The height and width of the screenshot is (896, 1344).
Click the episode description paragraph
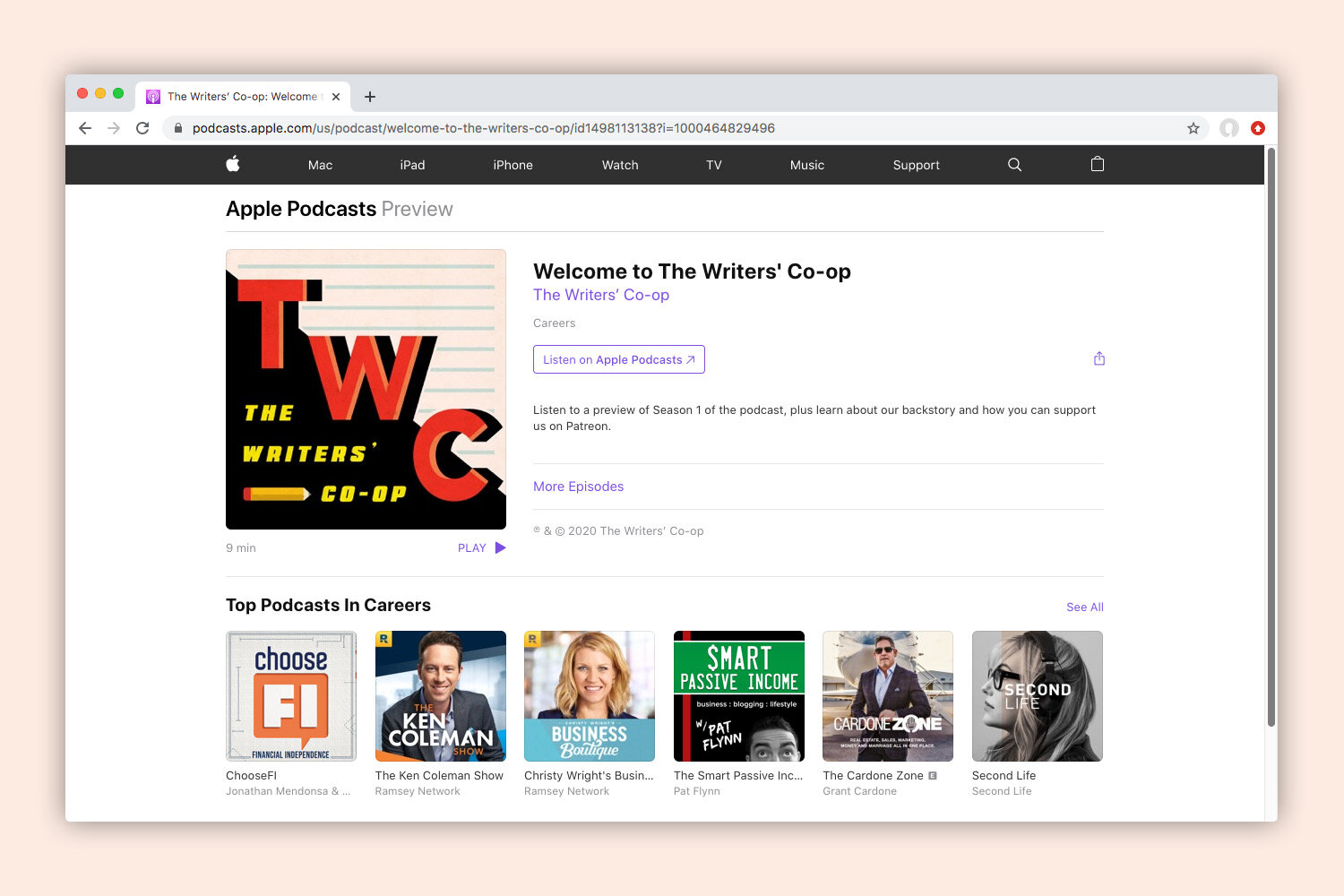(814, 418)
